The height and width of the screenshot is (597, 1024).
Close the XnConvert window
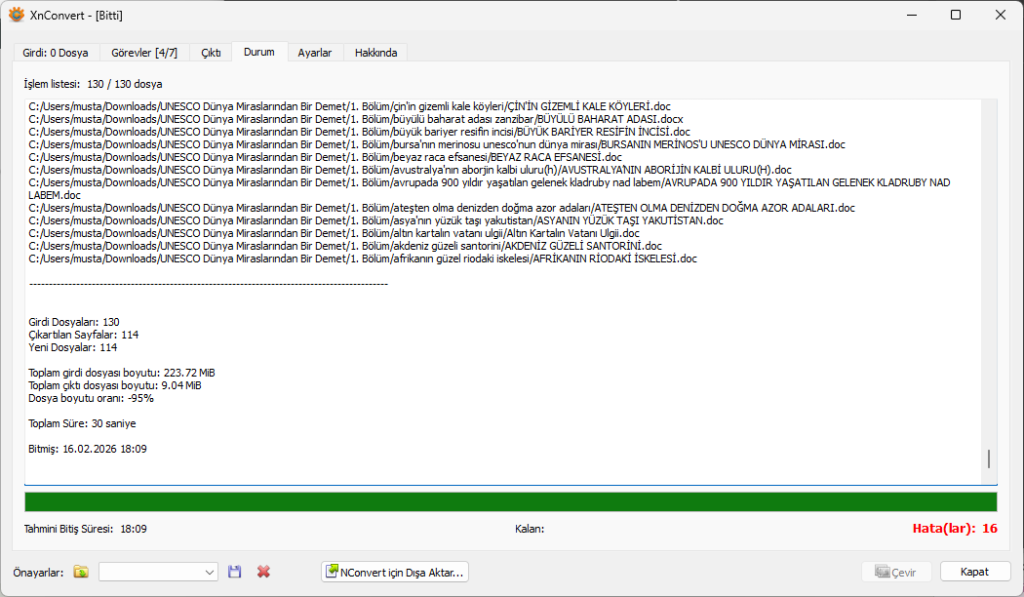[x=1000, y=14]
